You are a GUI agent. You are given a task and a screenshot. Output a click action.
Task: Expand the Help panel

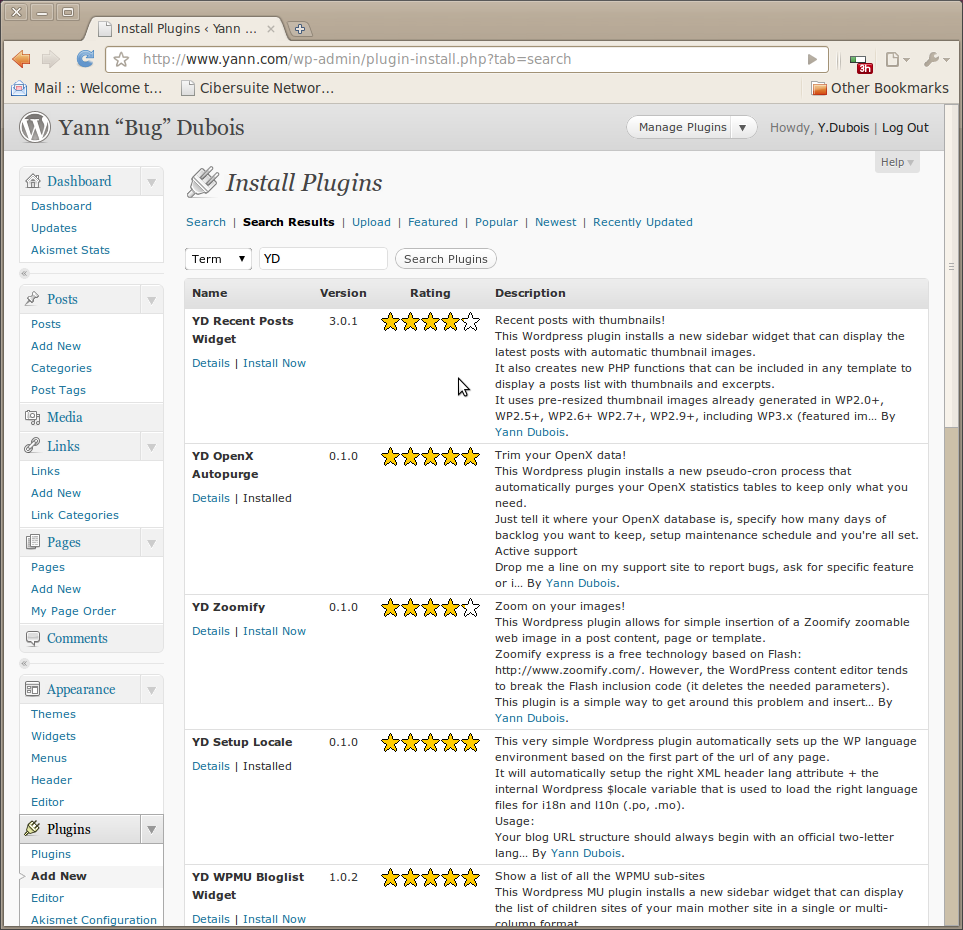click(x=897, y=162)
